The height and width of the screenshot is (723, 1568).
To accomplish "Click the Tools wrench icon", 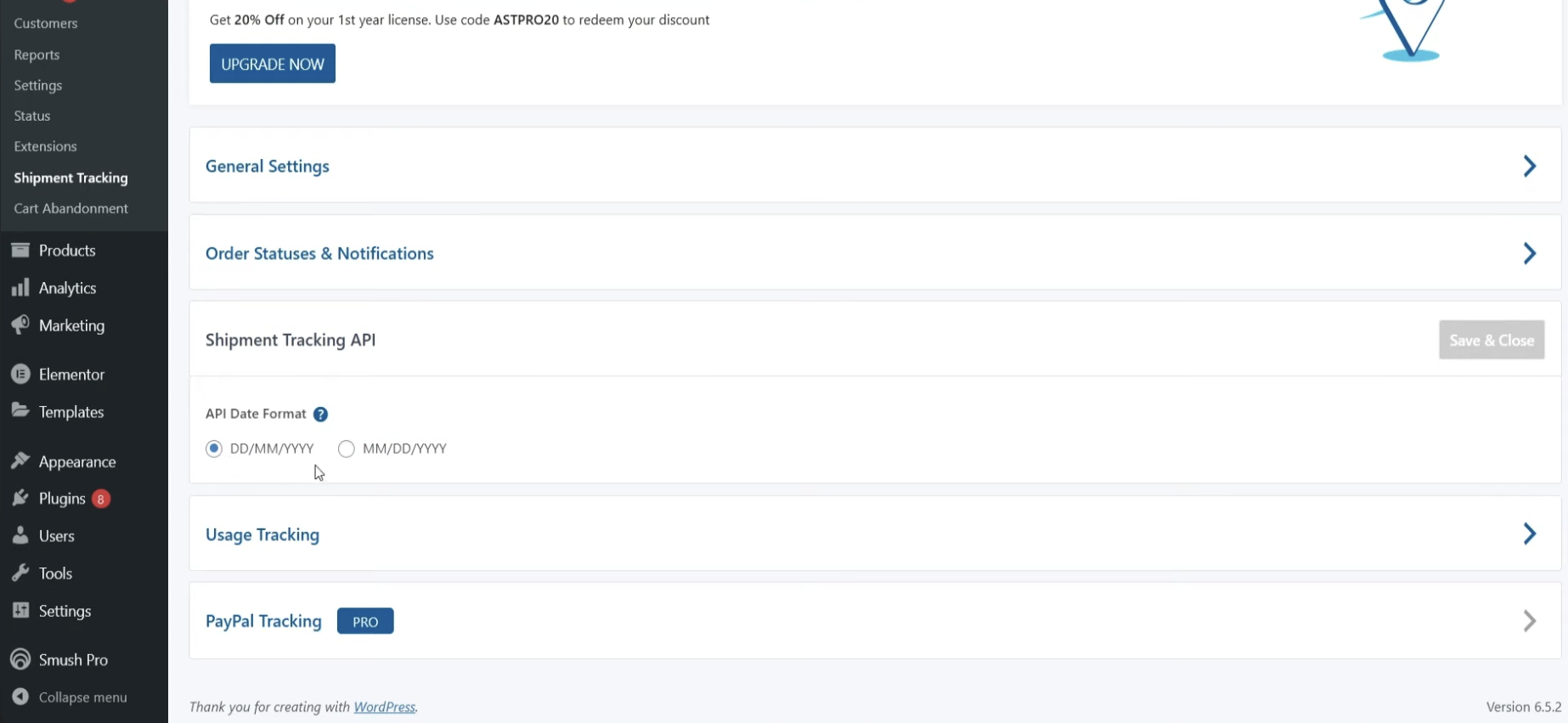I will click(20, 573).
